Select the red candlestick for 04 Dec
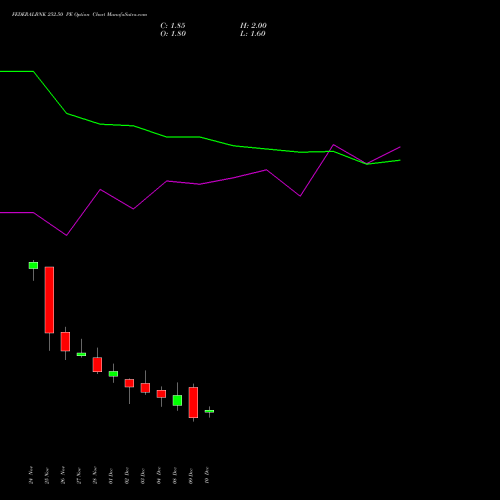This screenshot has width=500, height=500. click(x=161, y=394)
